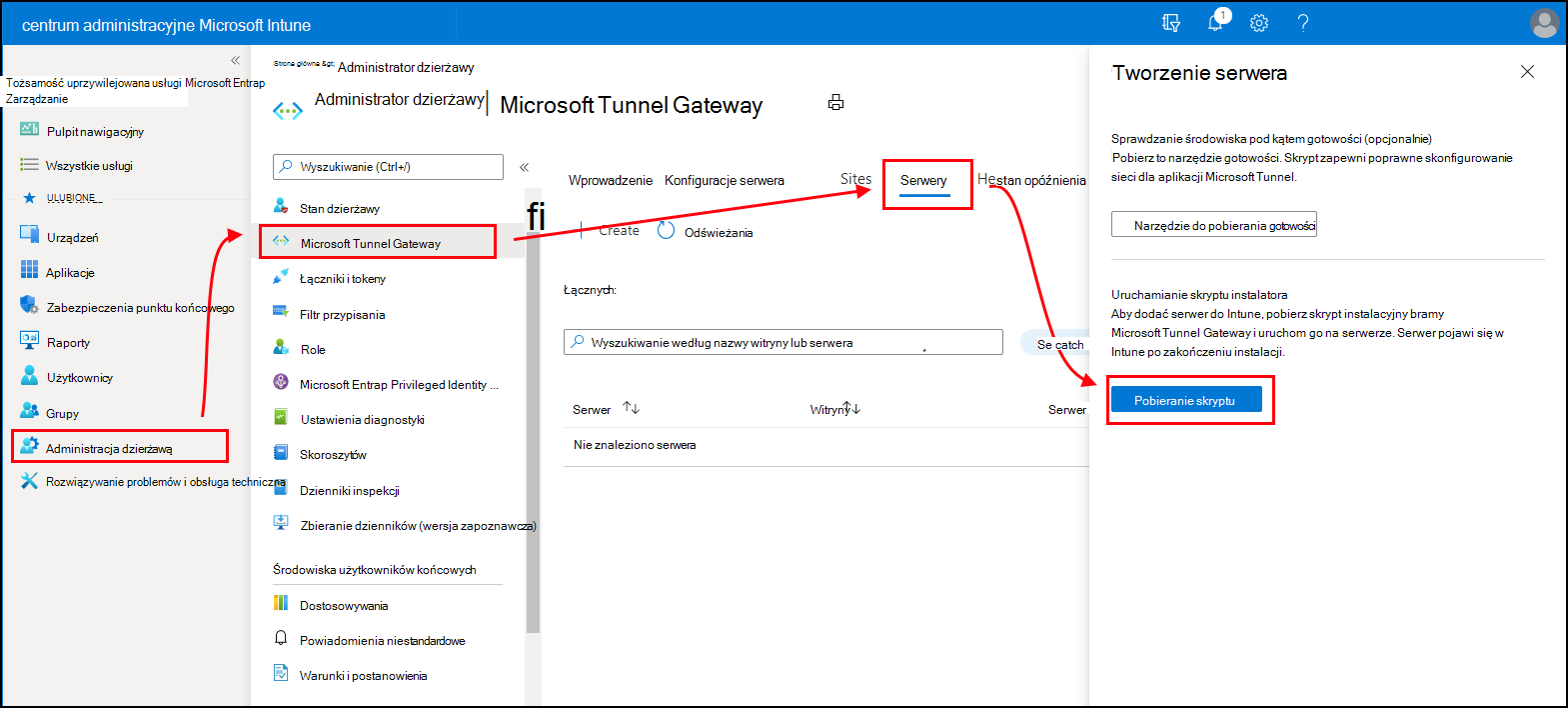Open Dzienniki inspekcji menu item
Screen dimensions: 1568x708
(350, 490)
